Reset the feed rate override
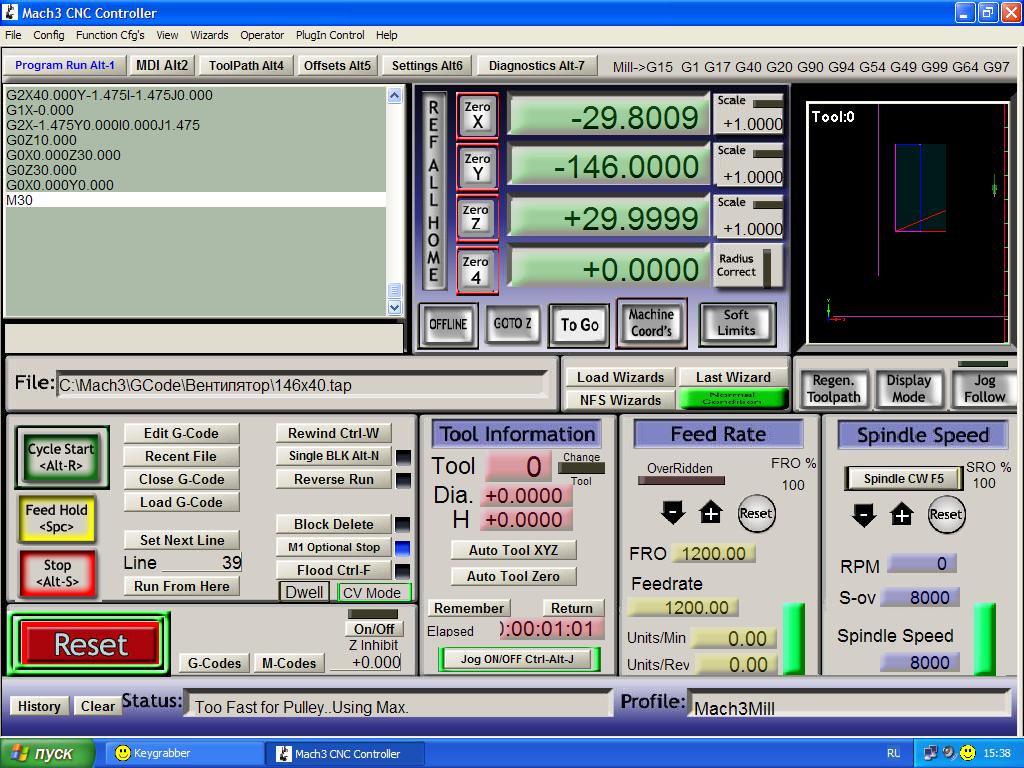 [x=756, y=513]
